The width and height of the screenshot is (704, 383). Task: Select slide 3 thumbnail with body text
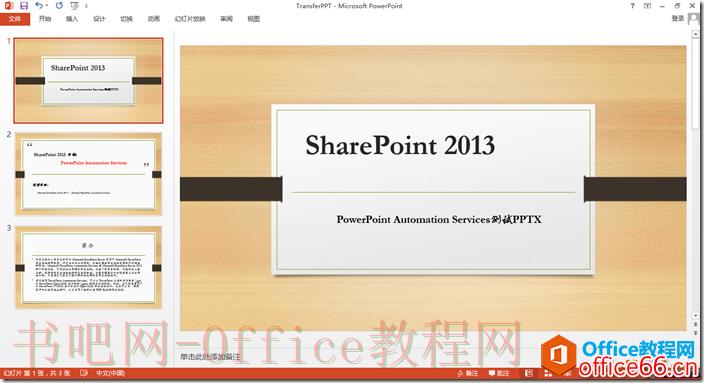tap(88, 268)
